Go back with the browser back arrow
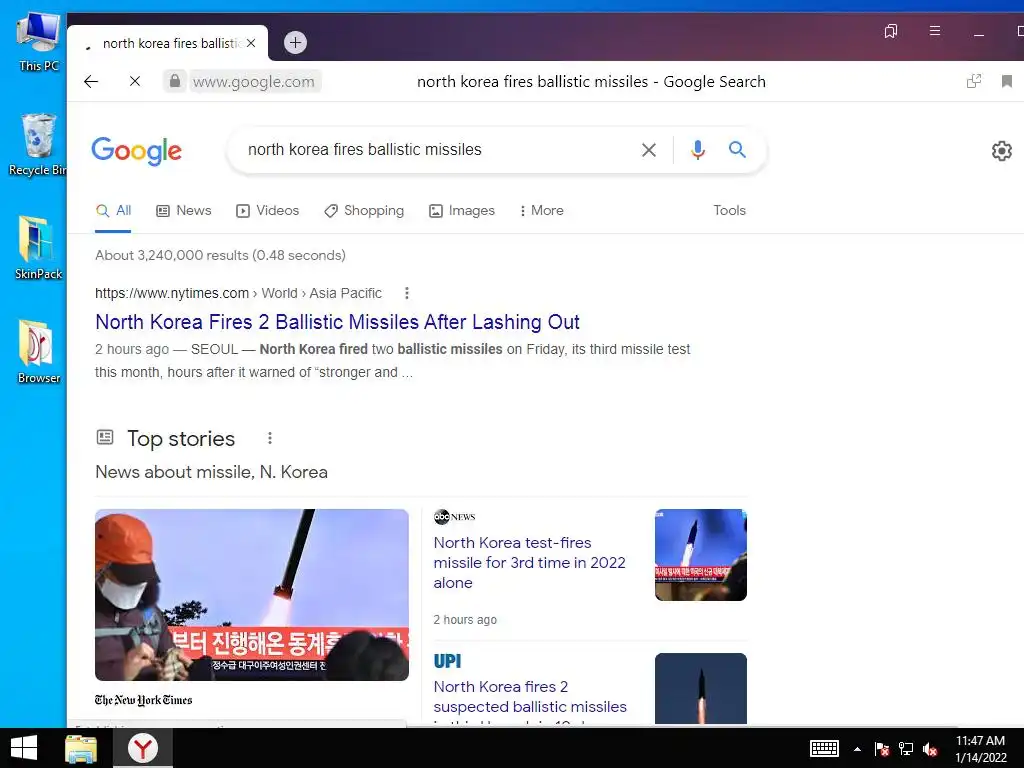The height and width of the screenshot is (768, 1024). pos(91,81)
